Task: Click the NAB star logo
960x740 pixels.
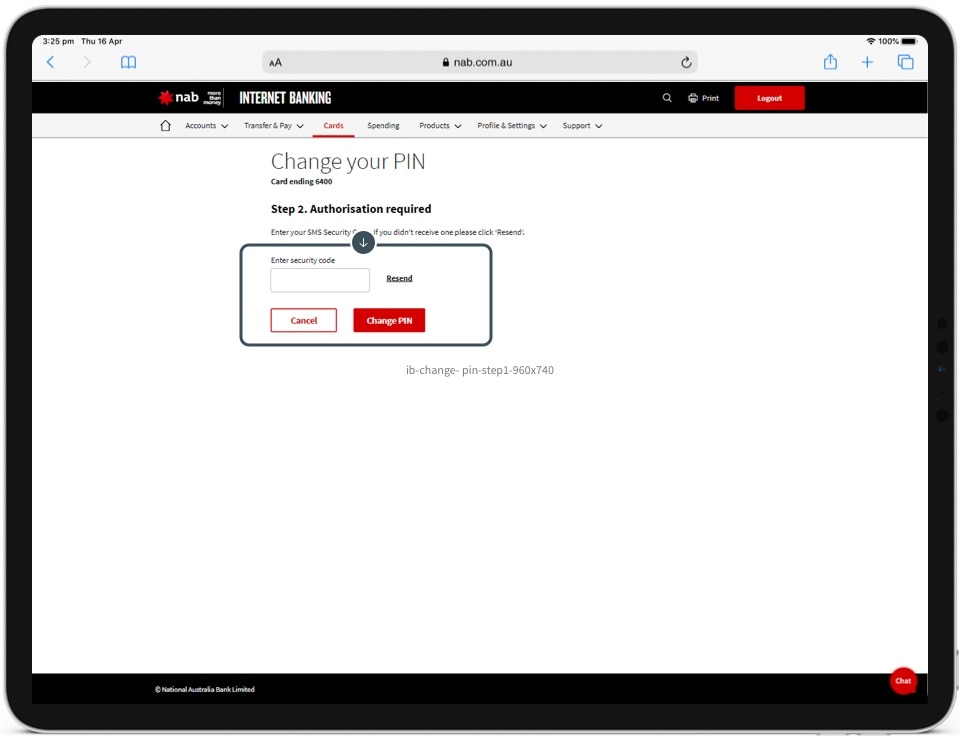Action: point(165,97)
